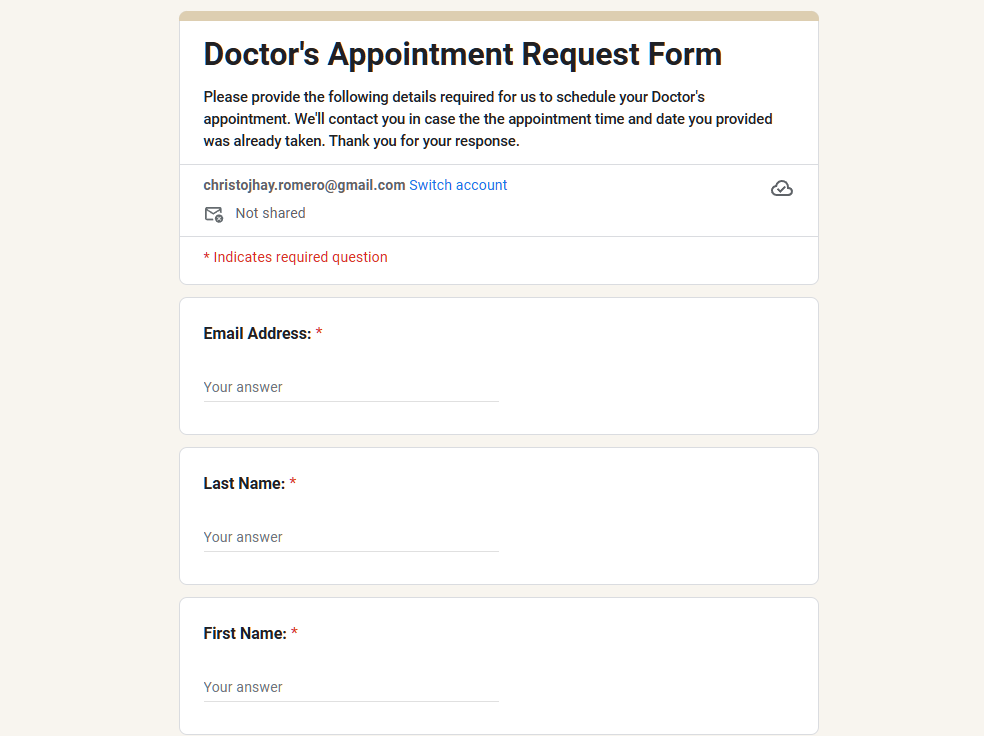984x736 pixels.
Task: Click the beige page background outside form
Action: [x=90, y=400]
